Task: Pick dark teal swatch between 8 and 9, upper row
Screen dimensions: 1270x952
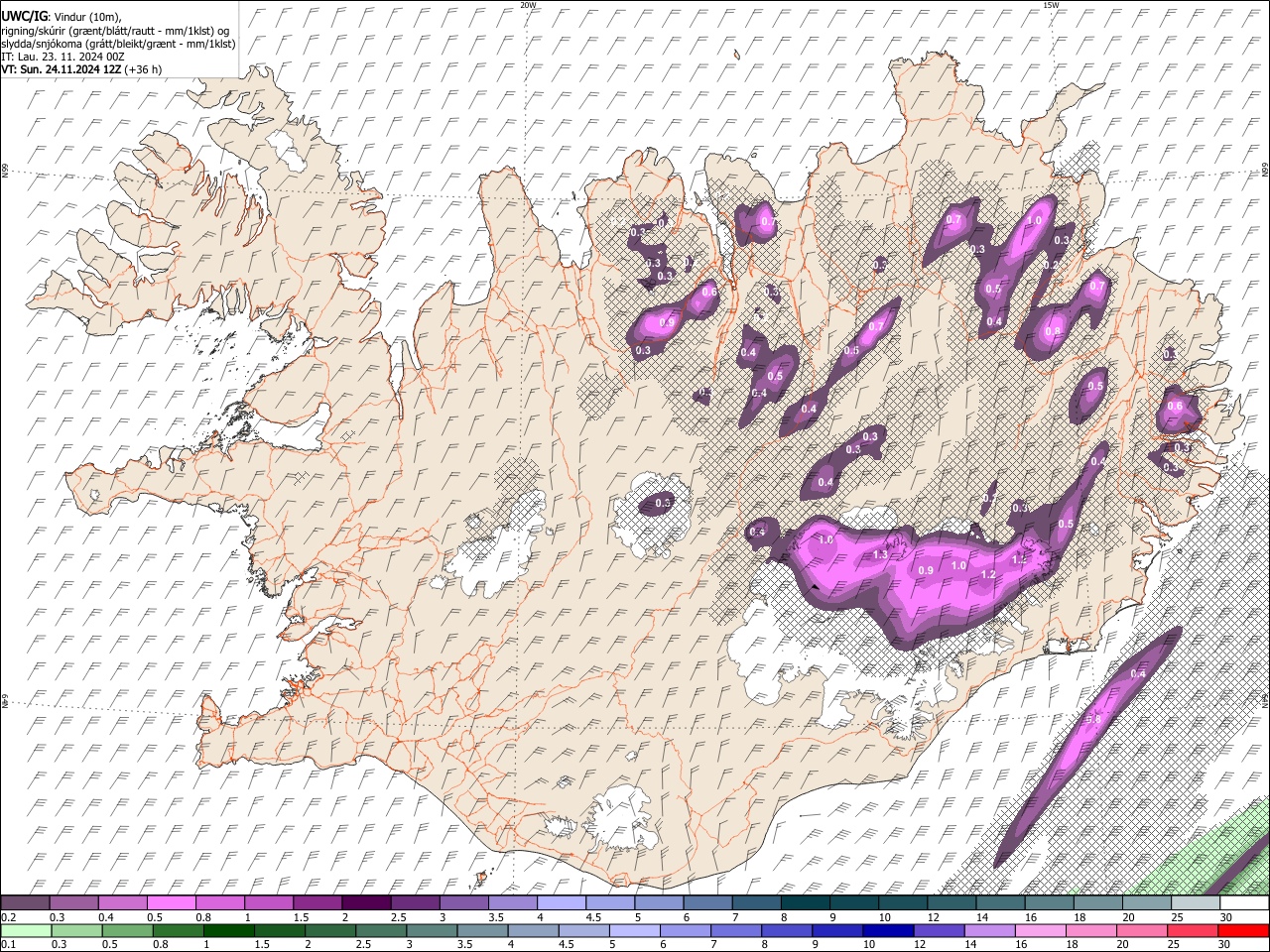Action: [x=805, y=903]
